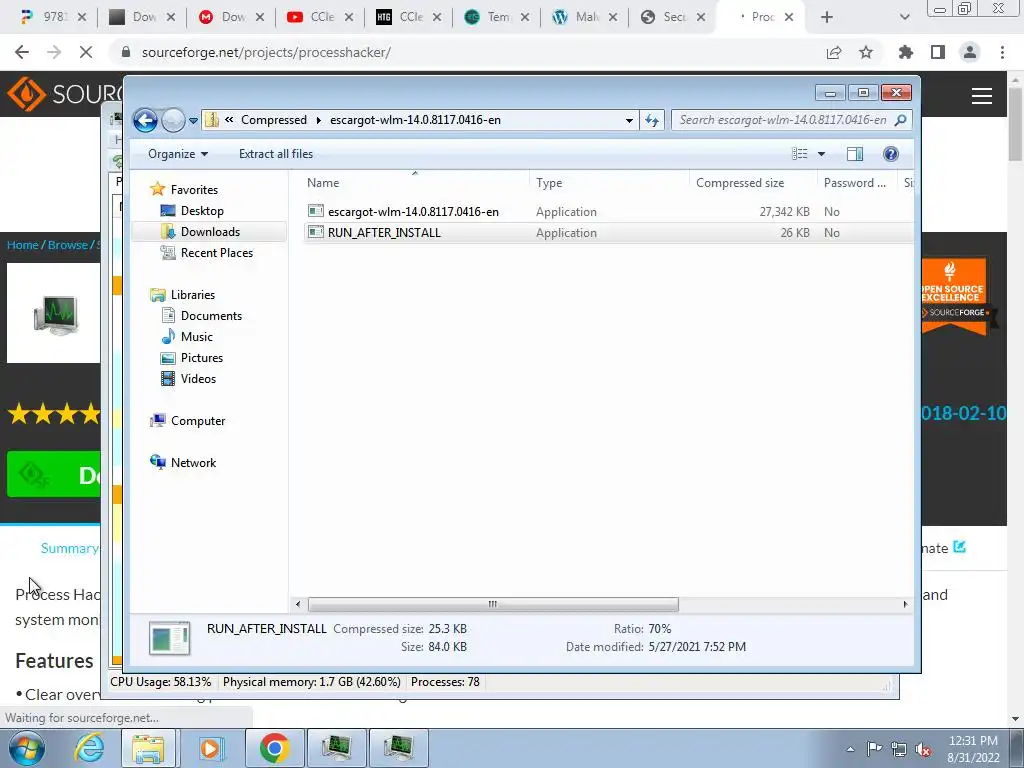Click the Home breadcrumb link on SourceForge

point(23,245)
